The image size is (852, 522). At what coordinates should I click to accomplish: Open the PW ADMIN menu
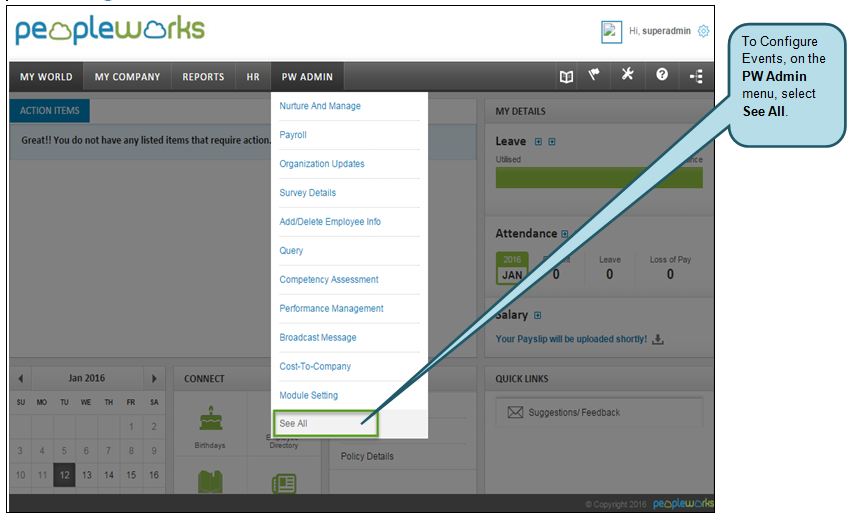pos(307,77)
